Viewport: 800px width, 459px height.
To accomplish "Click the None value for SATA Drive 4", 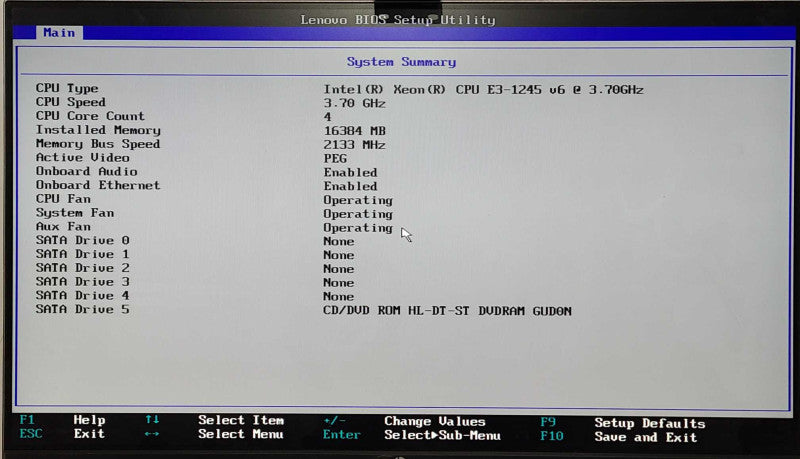I will click(339, 296).
